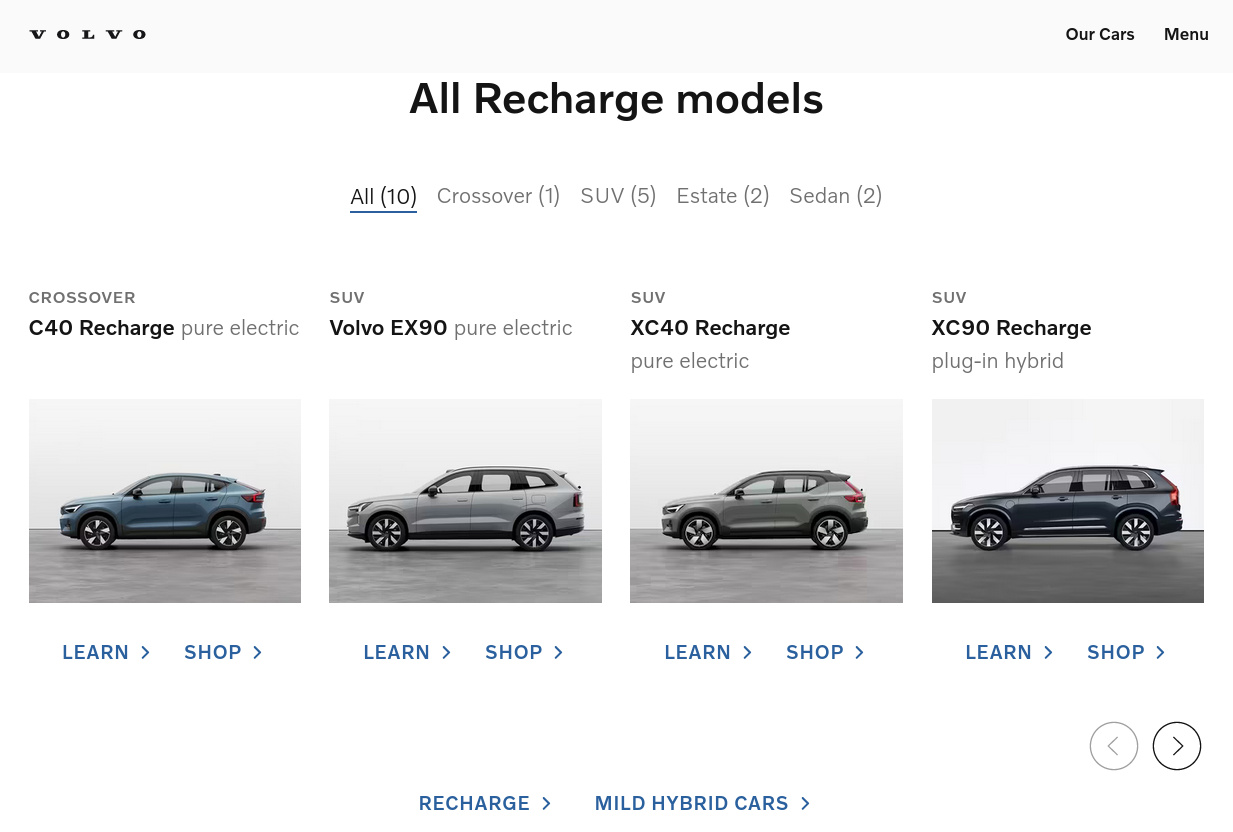Viewport: 1233px width, 832px height.
Task: Go to next carousel slide arrow
Action: (x=1176, y=746)
